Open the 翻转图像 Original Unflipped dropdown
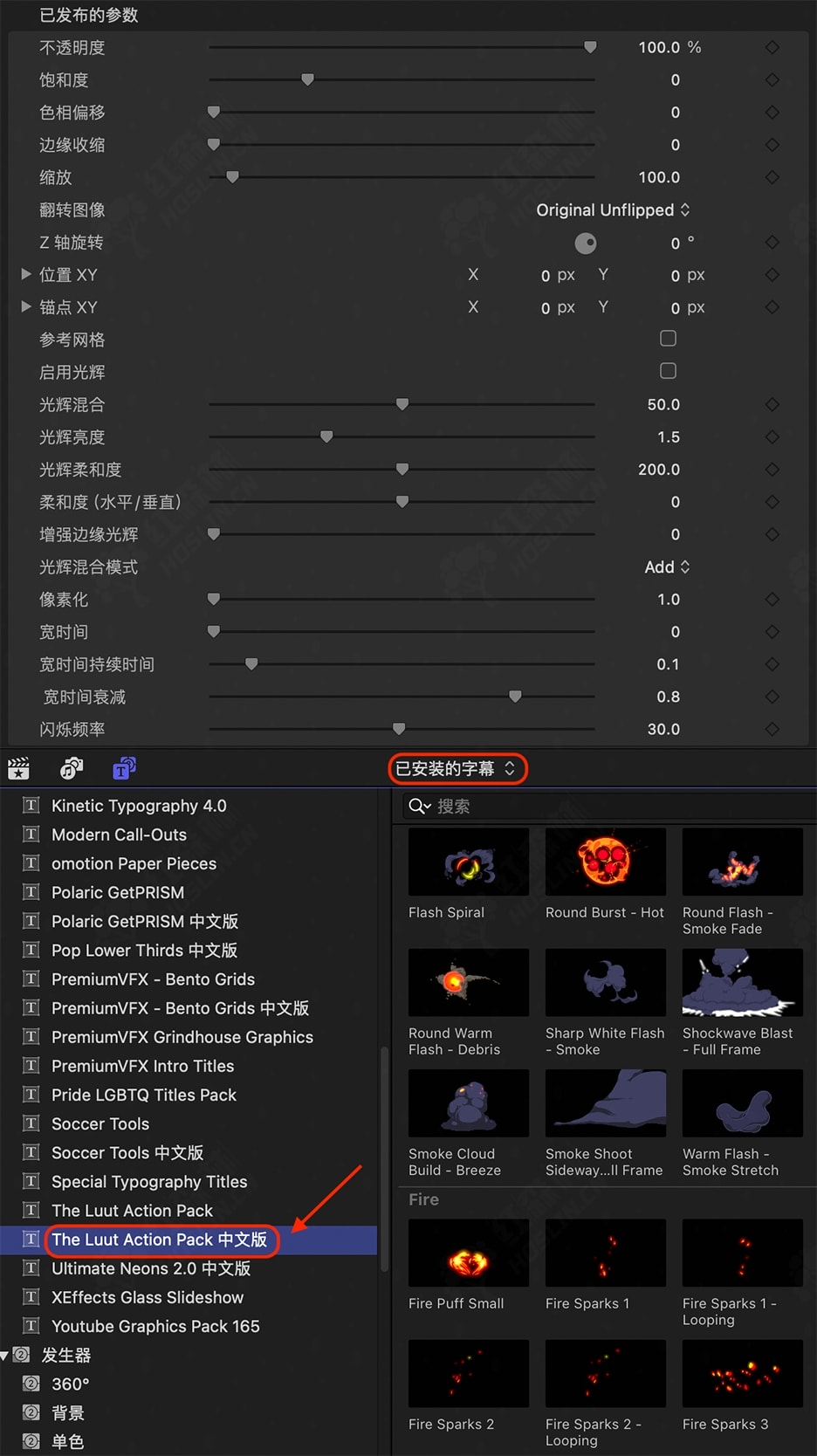This screenshot has width=817, height=1456. [613, 210]
